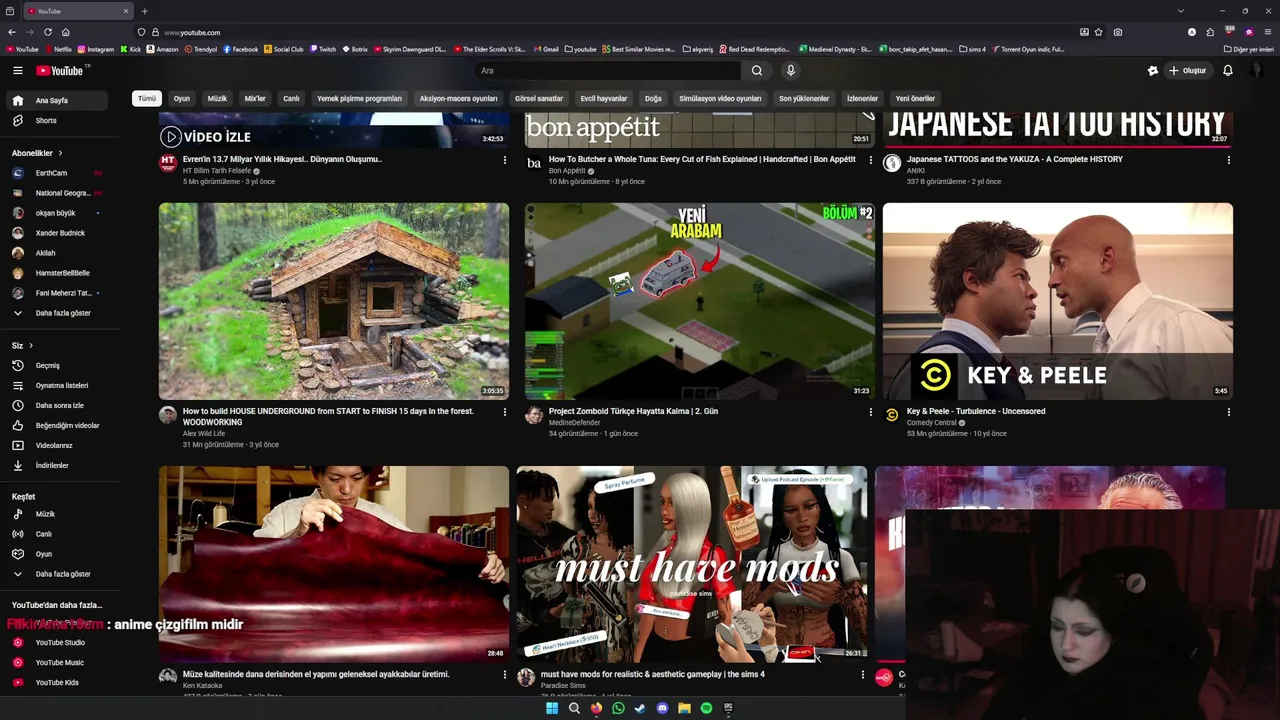This screenshot has height=720, width=1280.
Task: Open the must have mods thumbnail
Action: [692, 564]
